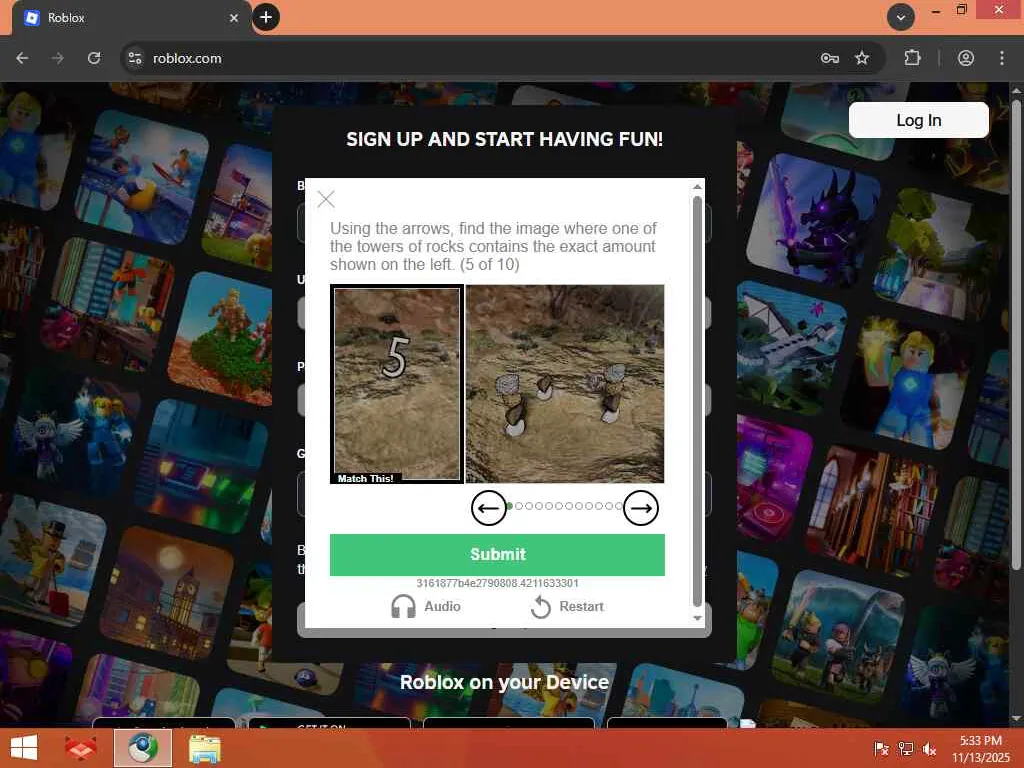
Task: Open the password manager key icon
Action: coord(829,58)
